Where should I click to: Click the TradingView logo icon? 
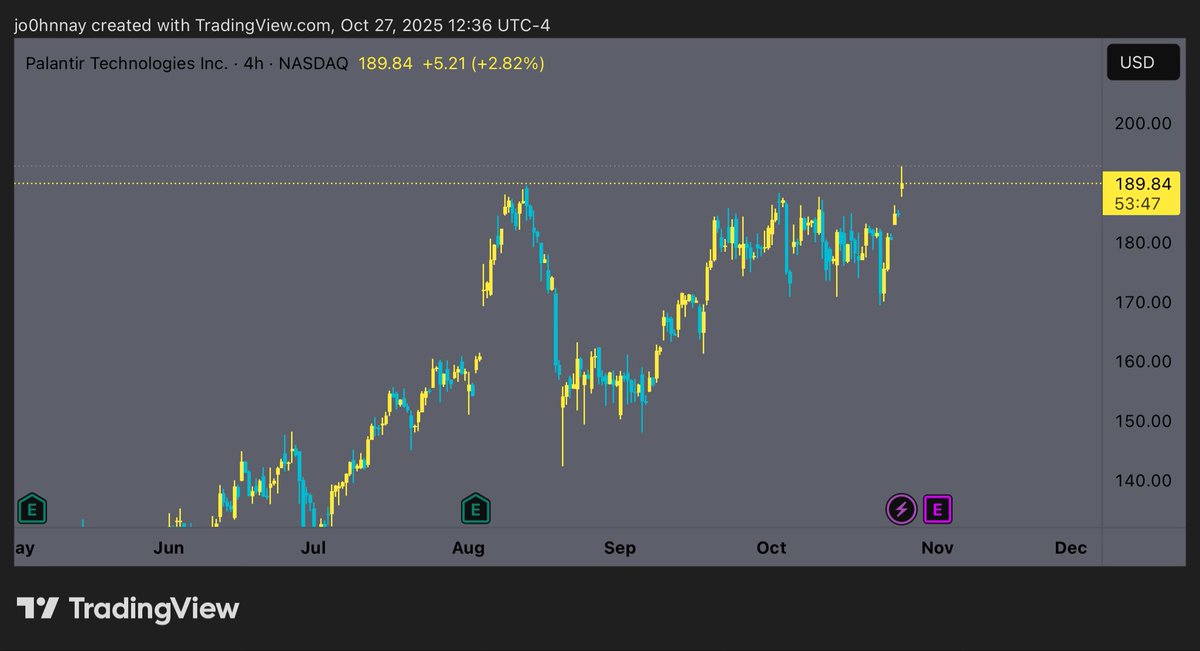point(38,608)
